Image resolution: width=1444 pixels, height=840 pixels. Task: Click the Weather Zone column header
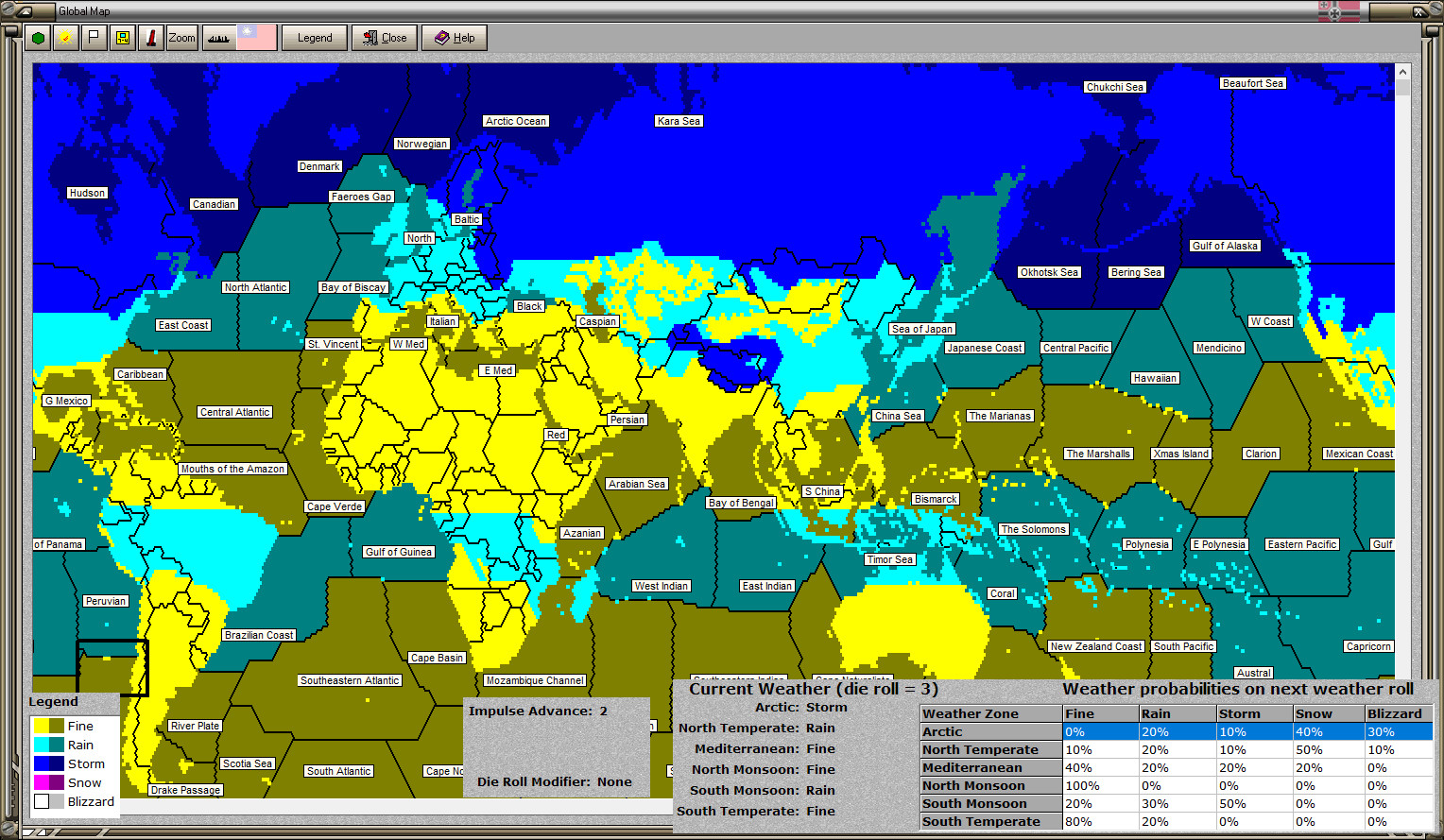pos(991,714)
